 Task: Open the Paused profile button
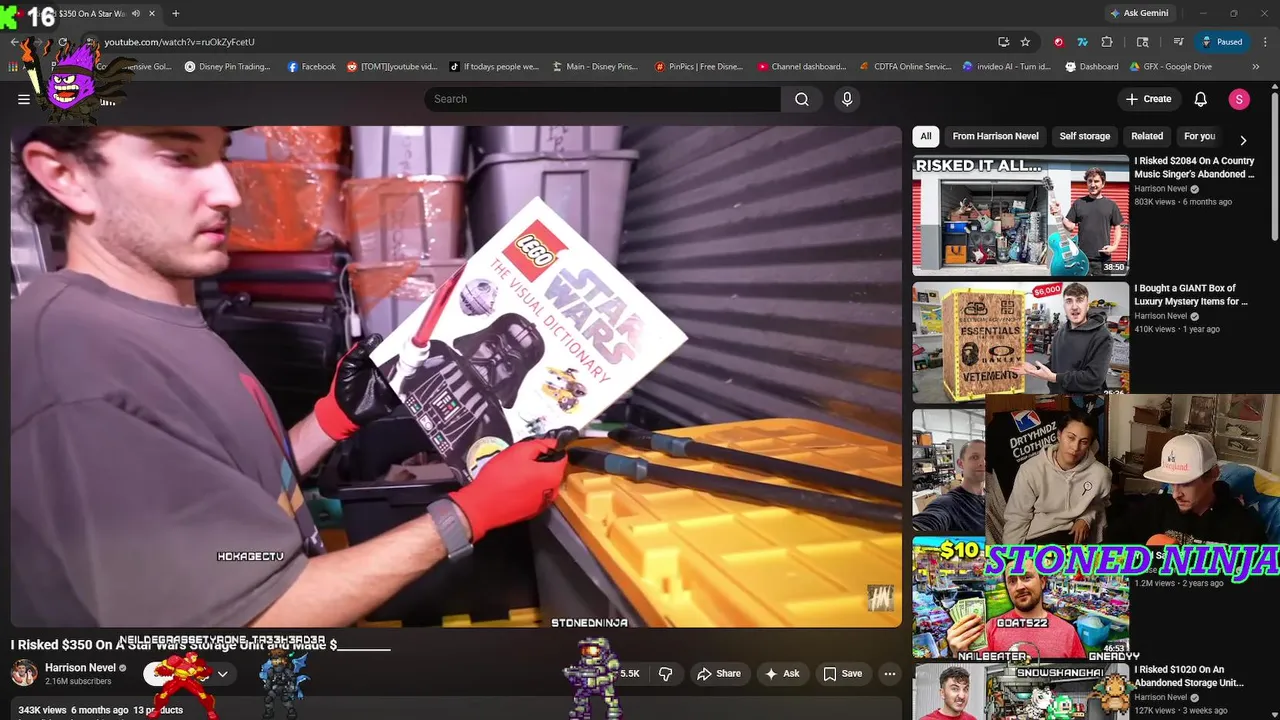pos(1221,42)
